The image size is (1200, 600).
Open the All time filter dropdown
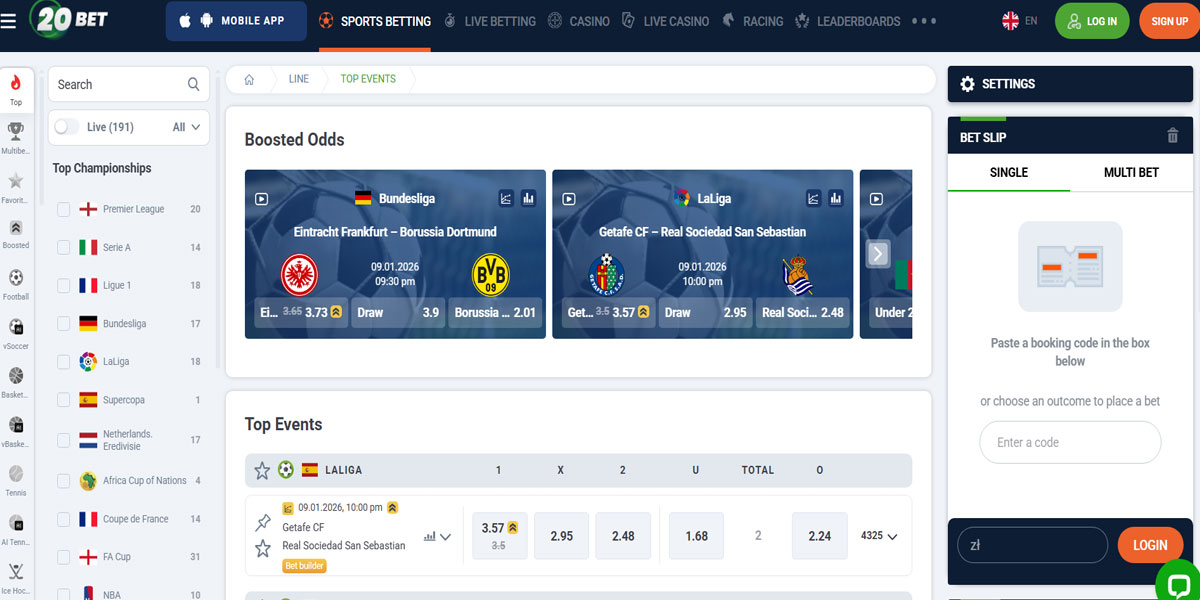[186, 127]
